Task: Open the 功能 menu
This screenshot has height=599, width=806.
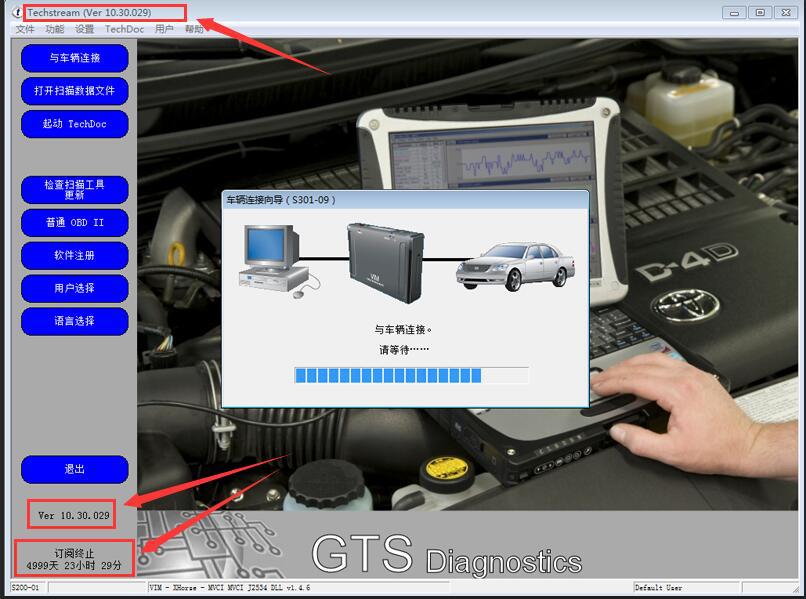Action: (54, 29)
